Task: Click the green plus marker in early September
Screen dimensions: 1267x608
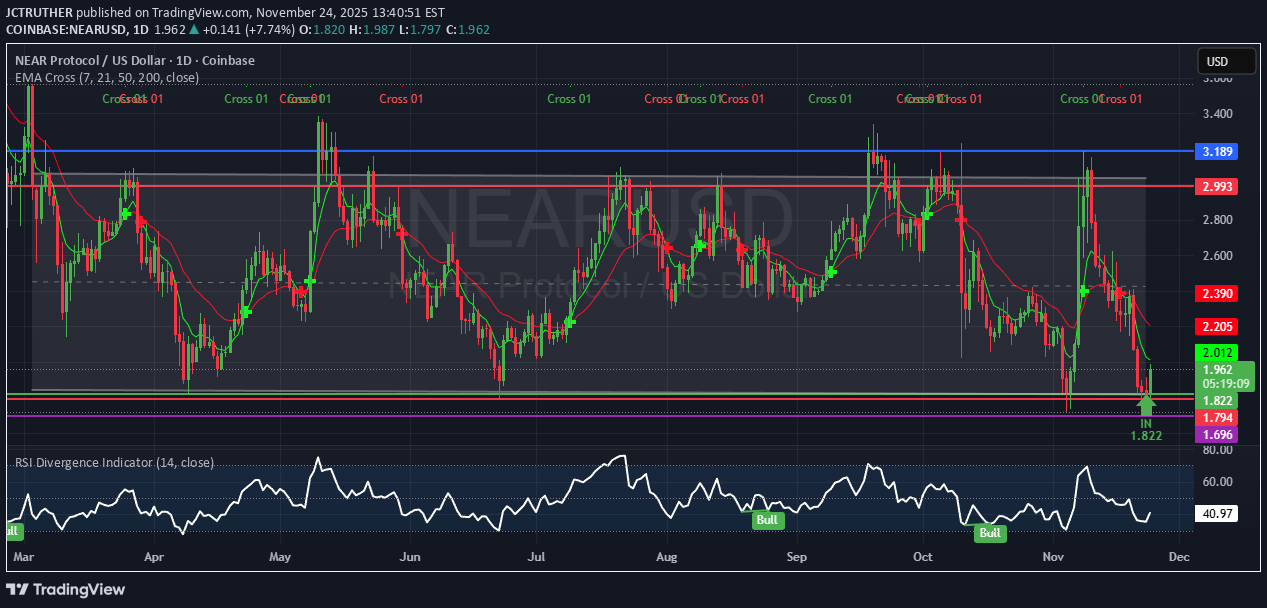Action: click(830, 272)
